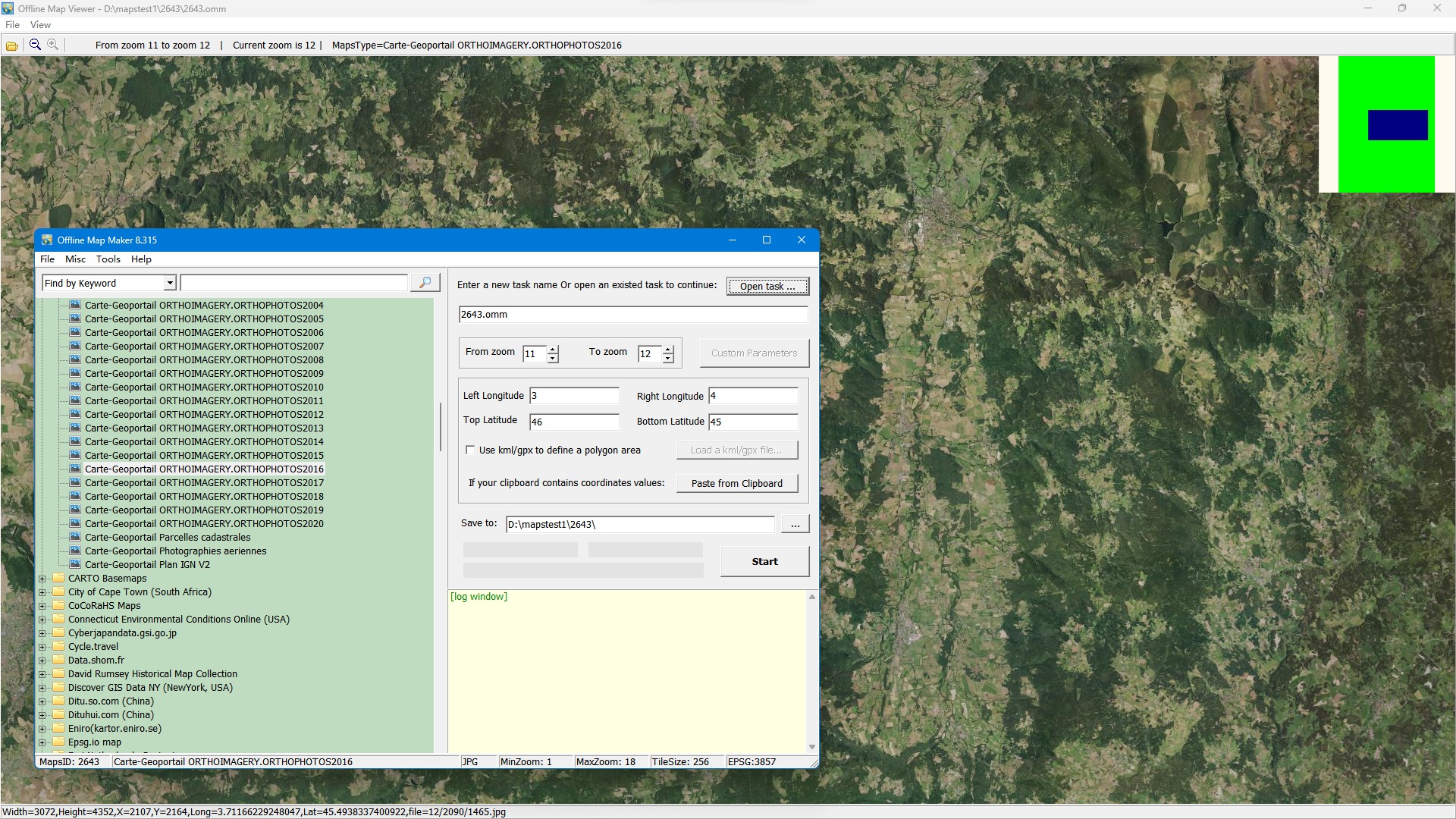Image resolution: width=1456 pixels, height=819 pixels.
Task: Open the View menu in Offline Map Viewer
Action: click(x=40, y=25)
